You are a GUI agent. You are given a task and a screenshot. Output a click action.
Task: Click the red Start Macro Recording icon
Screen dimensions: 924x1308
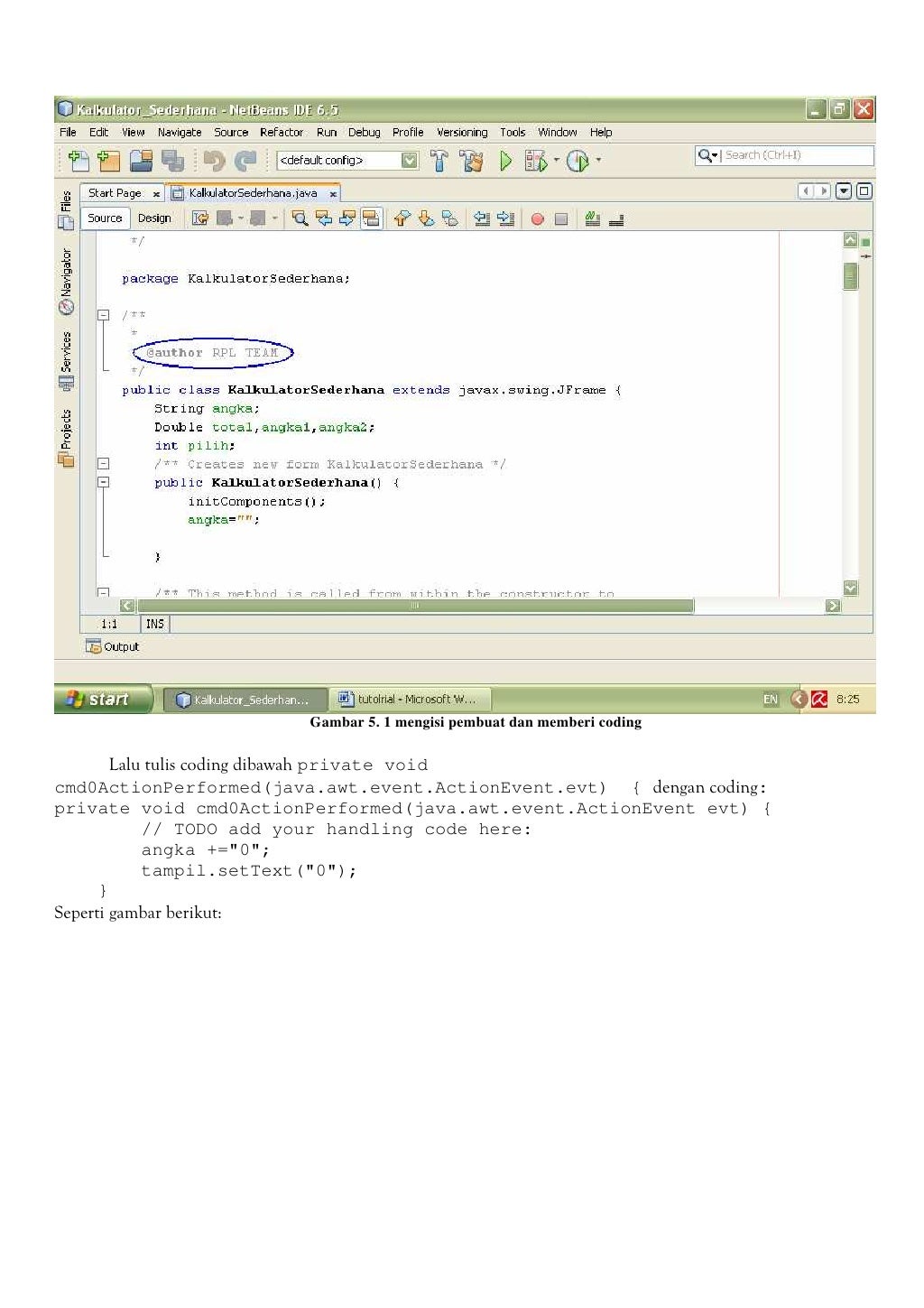tap(538, 219)
